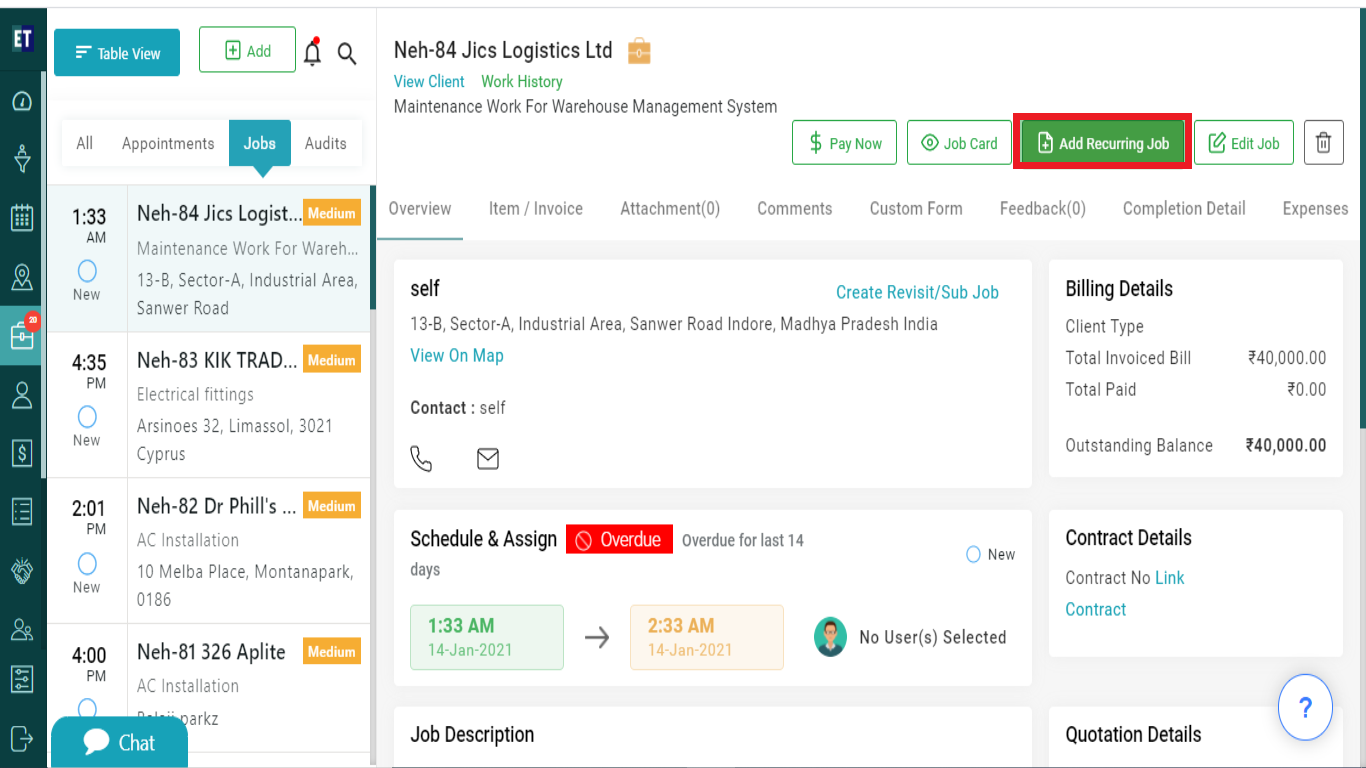Image resolution: width=1366 pixels, height=768 pixels.
Task: Open the notification bell
Action: coord(313,52)
